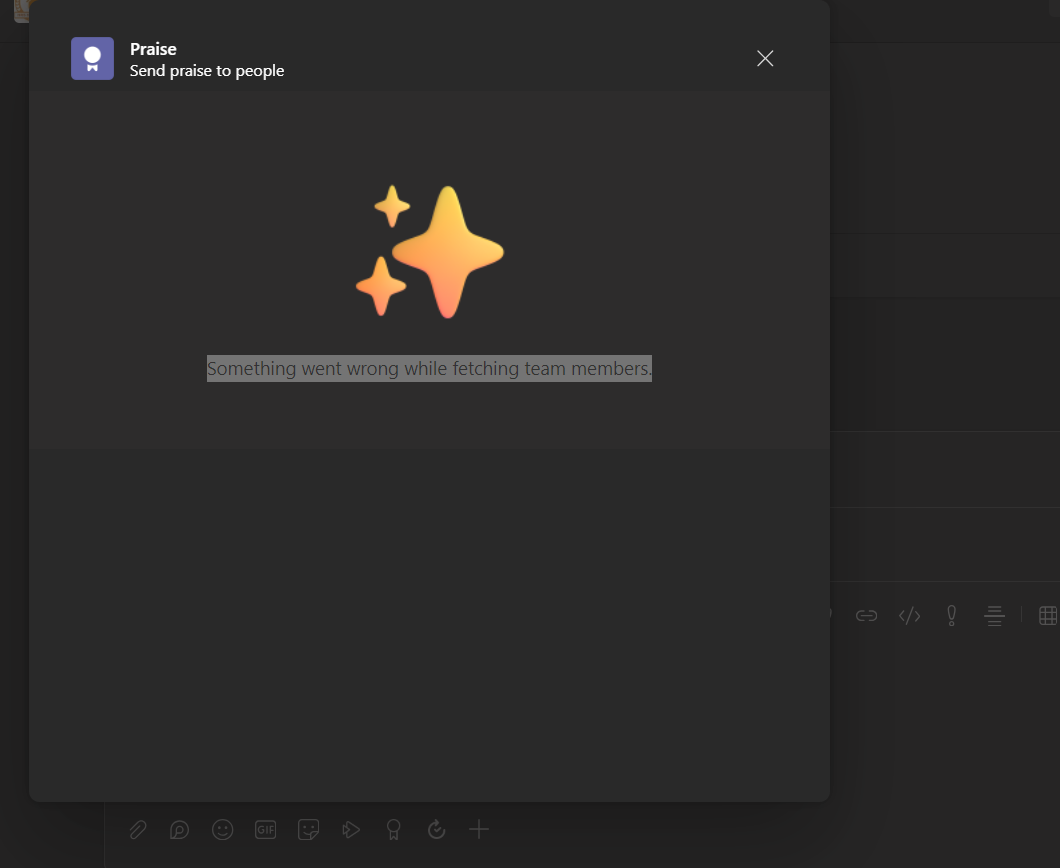This screenshot has height=868, width=1060.
Task: Close the Praise dialog
Action: tap(765, 59)
